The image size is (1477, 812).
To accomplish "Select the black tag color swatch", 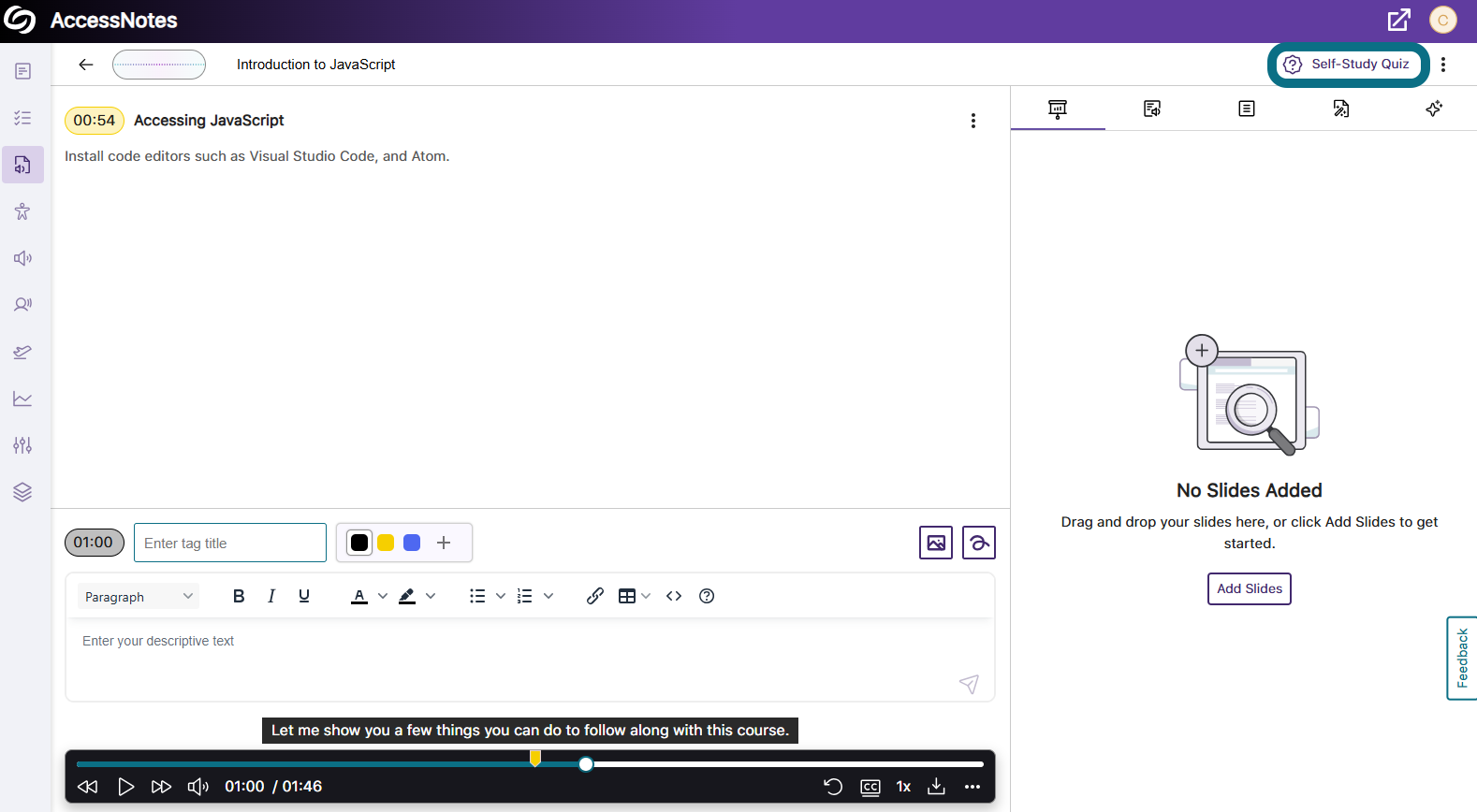I will coord(359,543).
